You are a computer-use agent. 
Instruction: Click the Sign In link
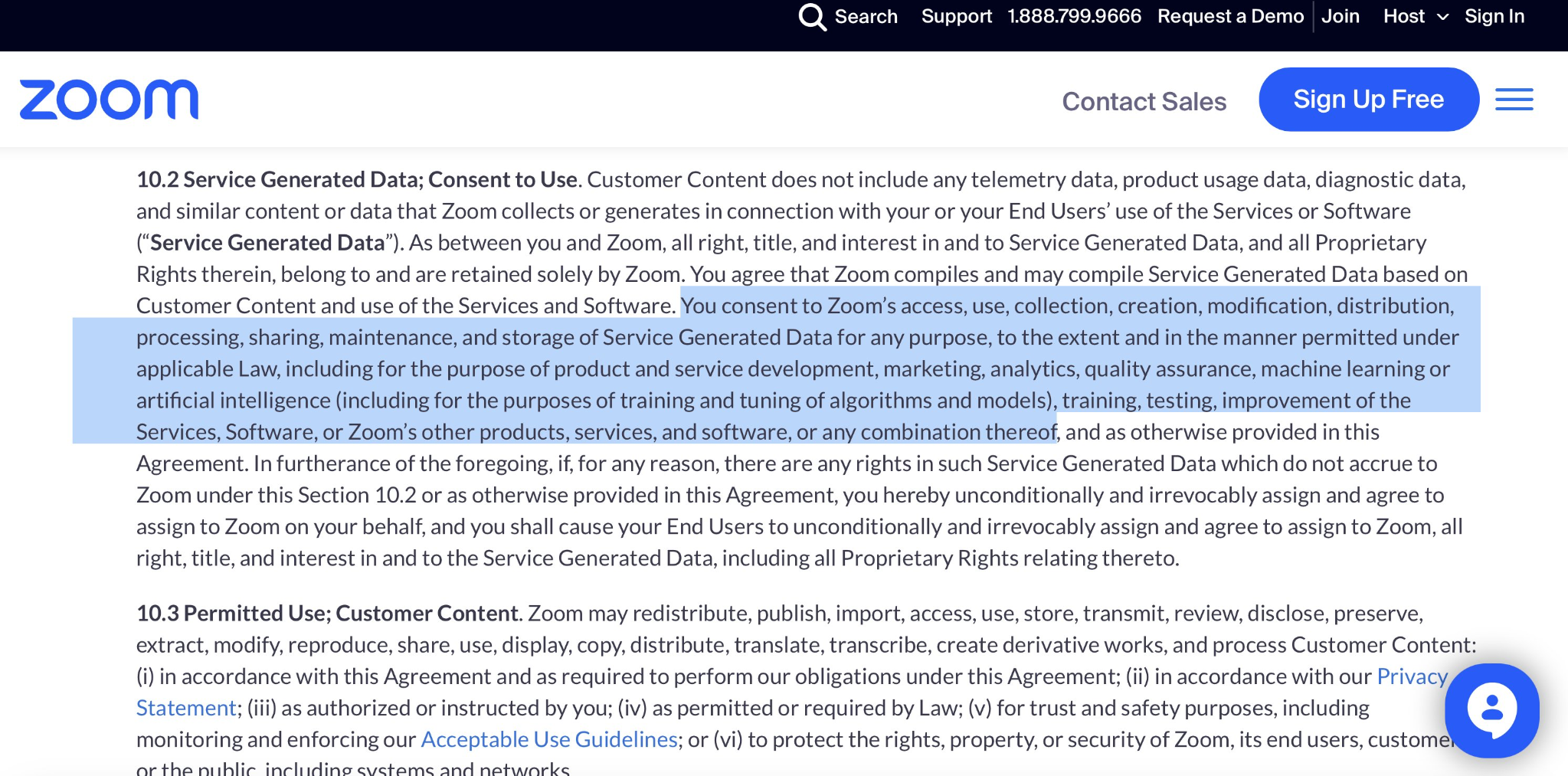[x=1494, y=16]
